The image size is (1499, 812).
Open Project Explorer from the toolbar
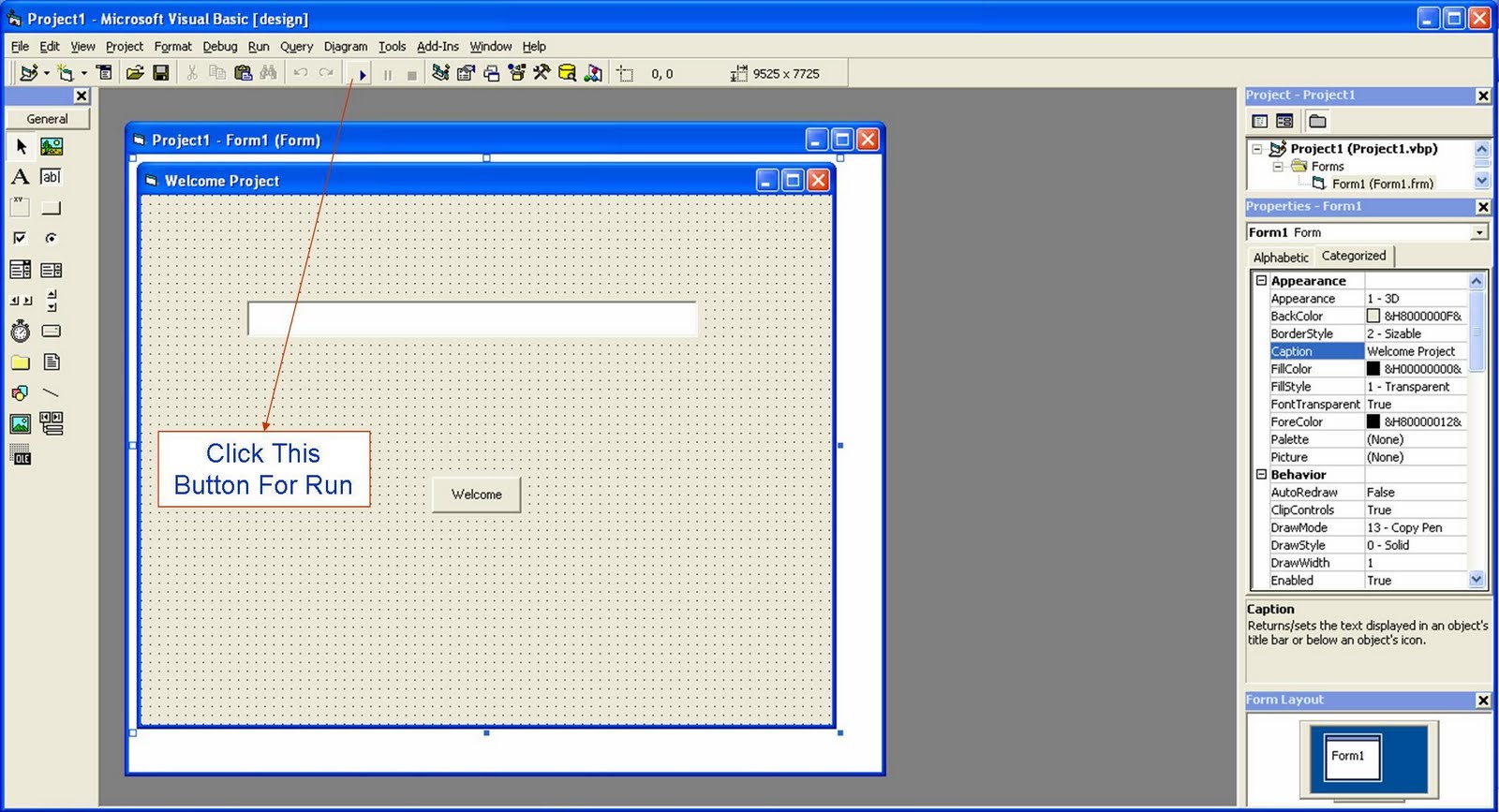coord(440,73)
